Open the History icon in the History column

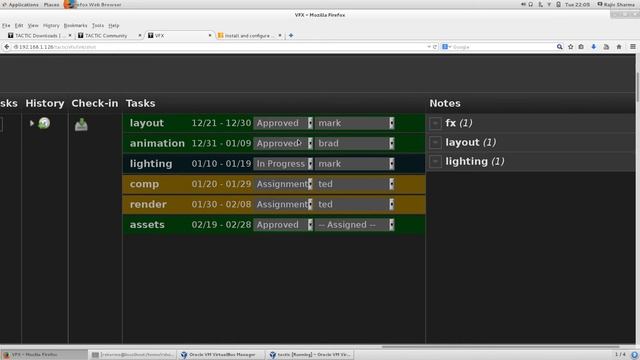pos(44,123)
